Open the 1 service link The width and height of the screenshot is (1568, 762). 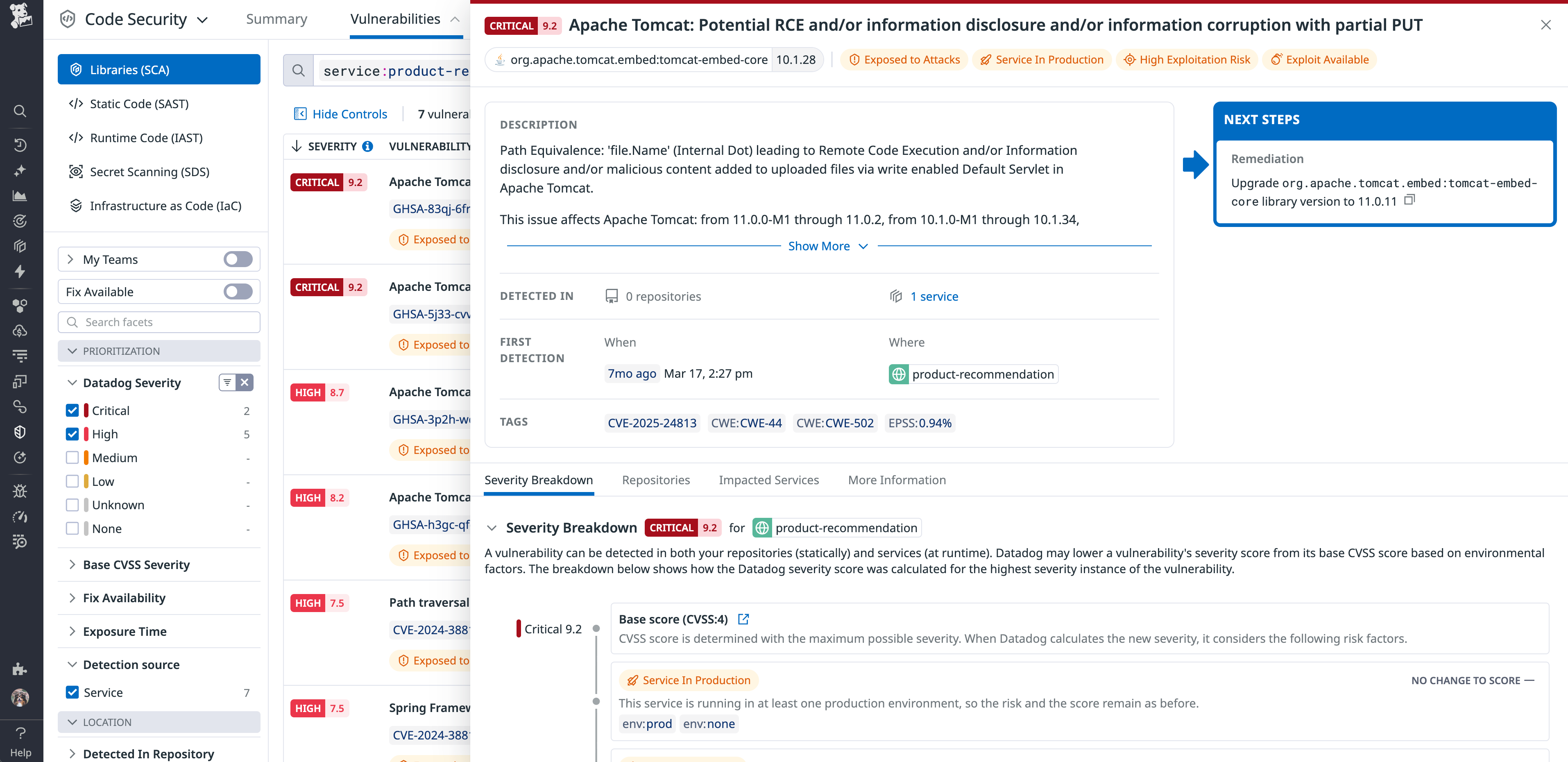pos(934,296)
